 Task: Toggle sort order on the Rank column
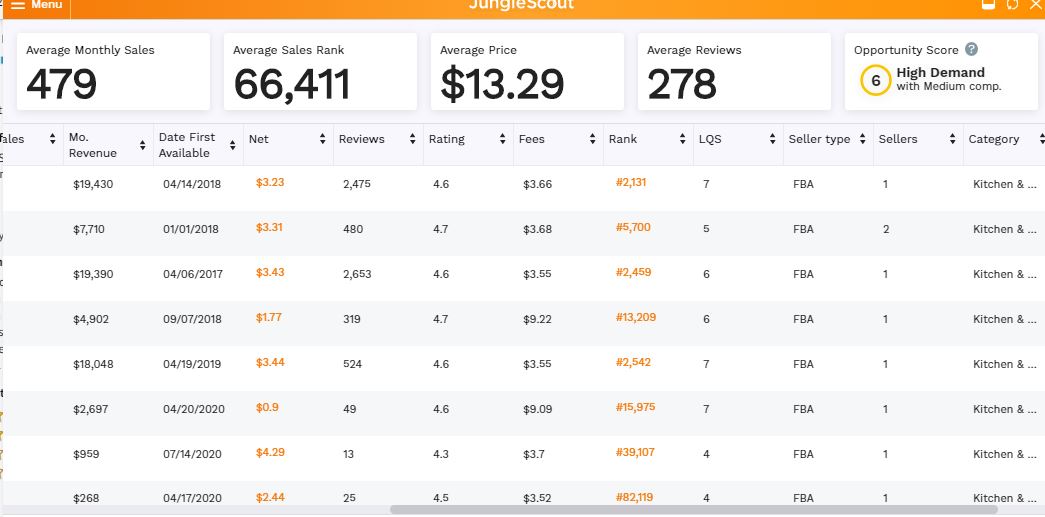[682, 139]
